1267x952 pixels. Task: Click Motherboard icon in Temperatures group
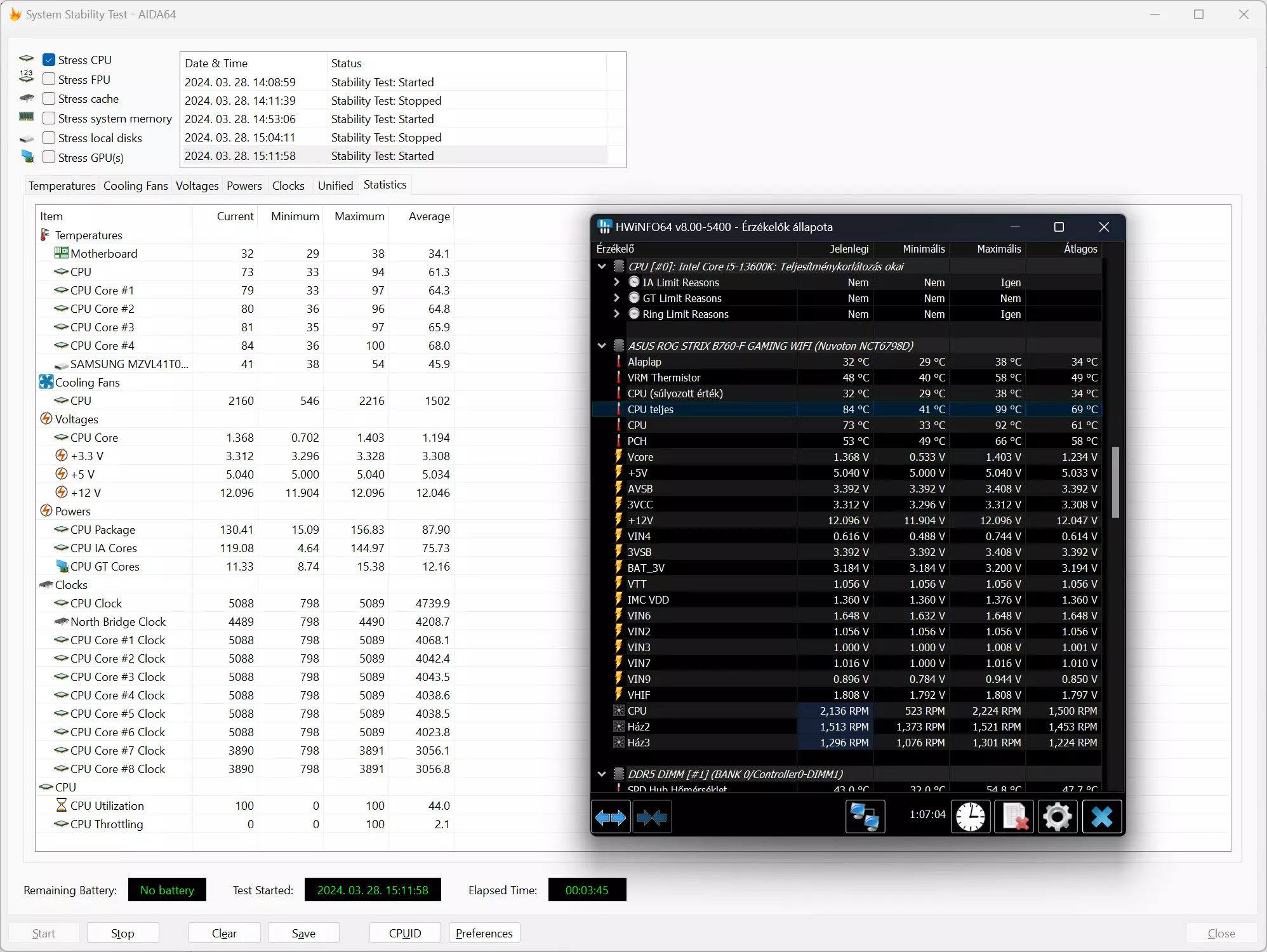pyautogui.click(x=61, y=253)
